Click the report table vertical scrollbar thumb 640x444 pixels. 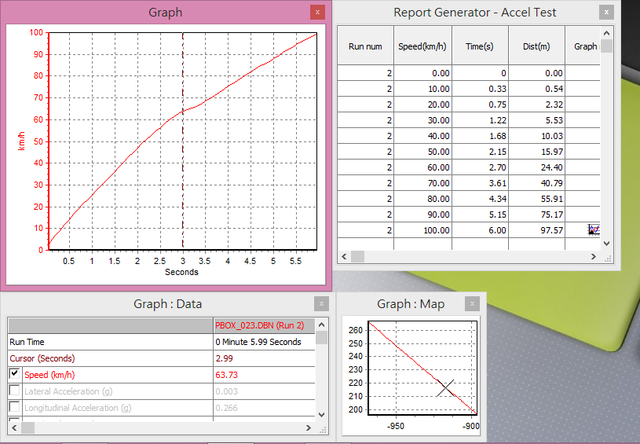point(607,46)
